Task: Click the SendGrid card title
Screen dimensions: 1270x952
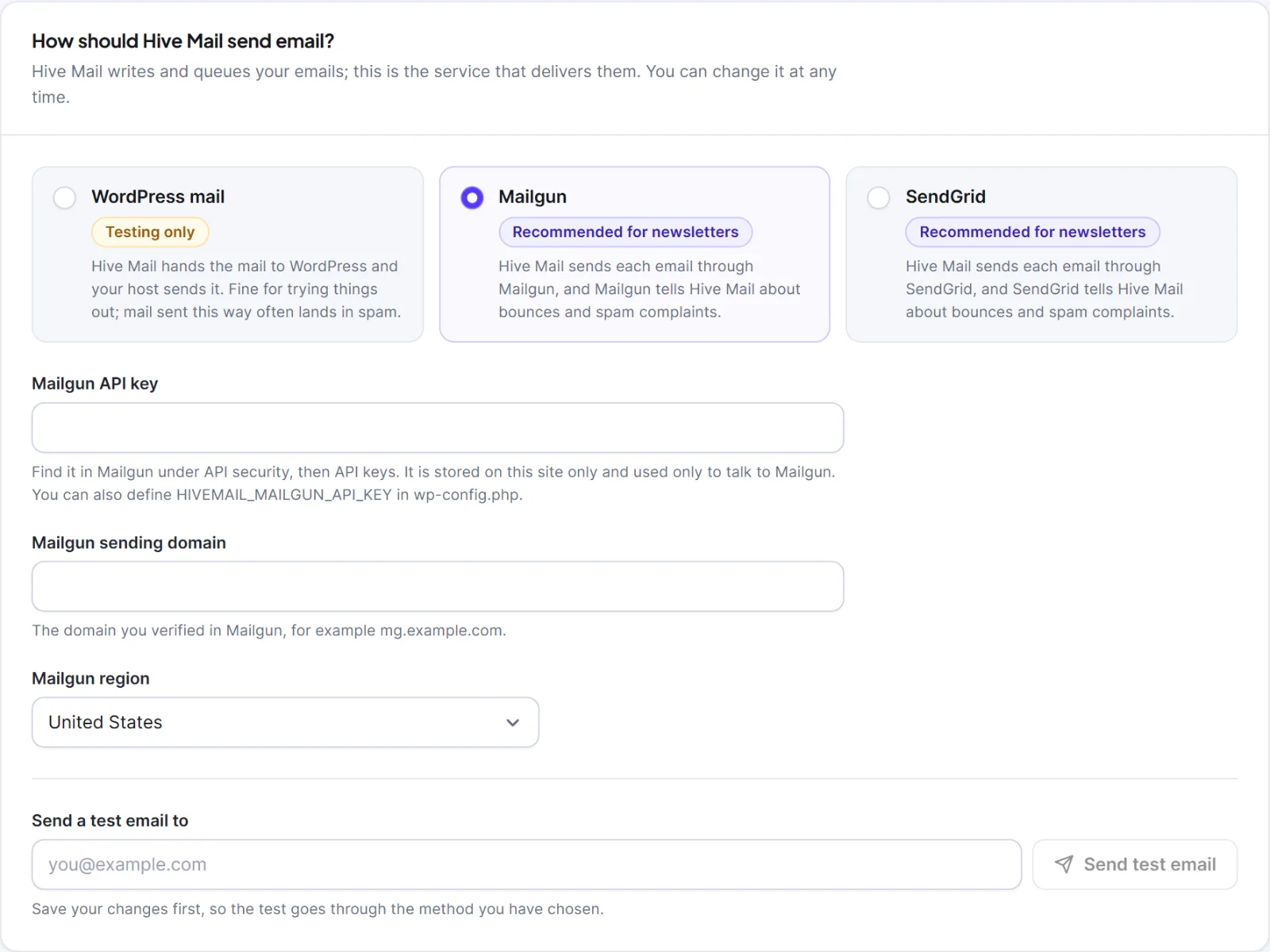Action: point(945,197)
